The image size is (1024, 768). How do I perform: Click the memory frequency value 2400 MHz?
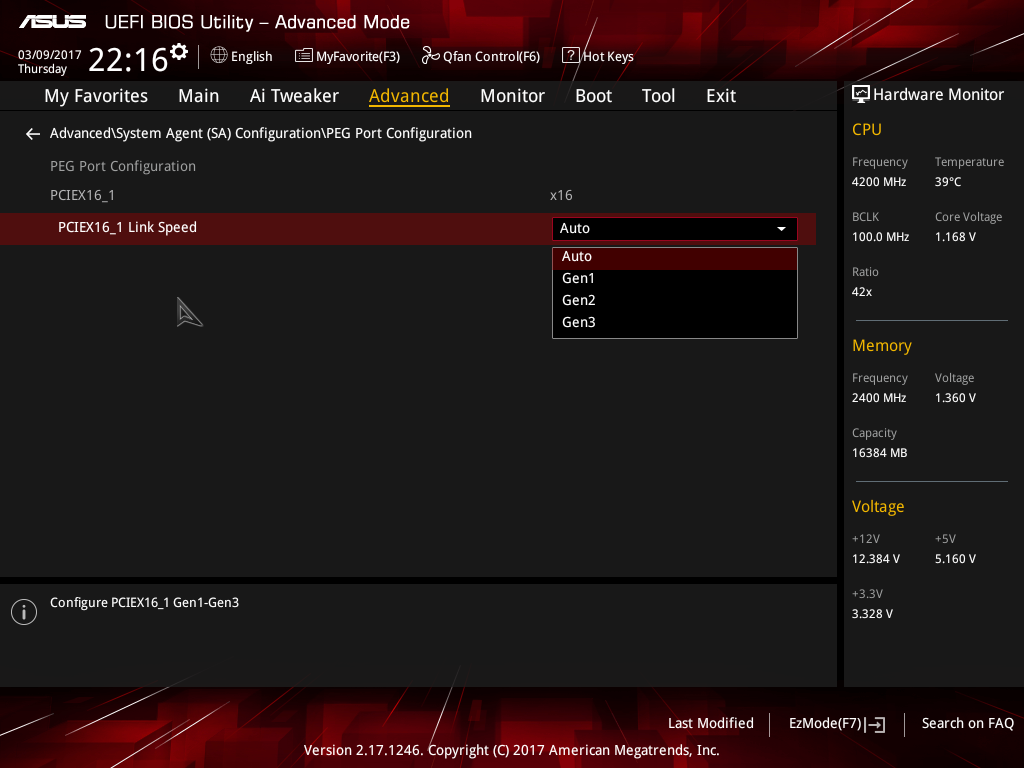(879, 398)
